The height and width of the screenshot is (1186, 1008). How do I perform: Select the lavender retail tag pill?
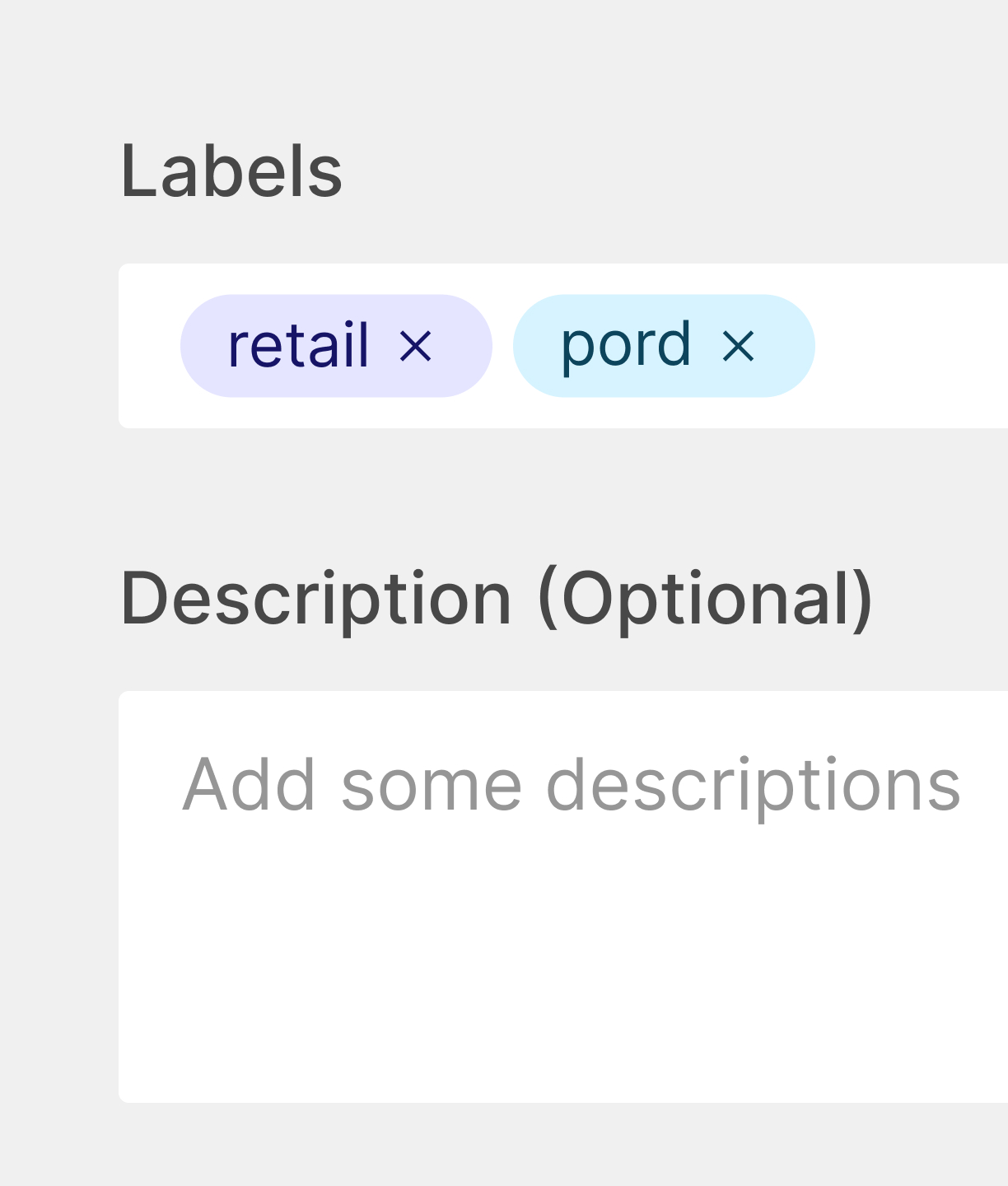336,346
